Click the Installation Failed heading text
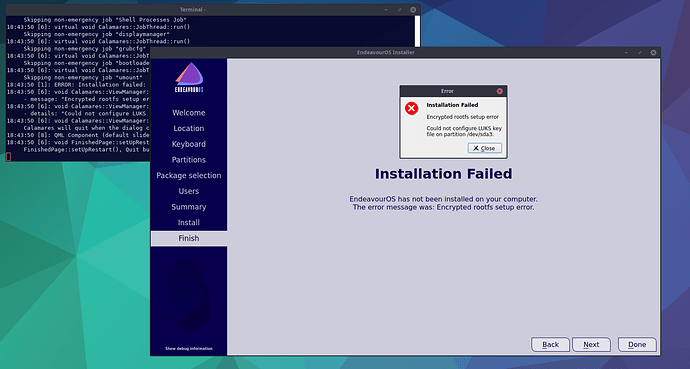The height and width of the screenshot is (369, 690). click(x=444, y=174)
